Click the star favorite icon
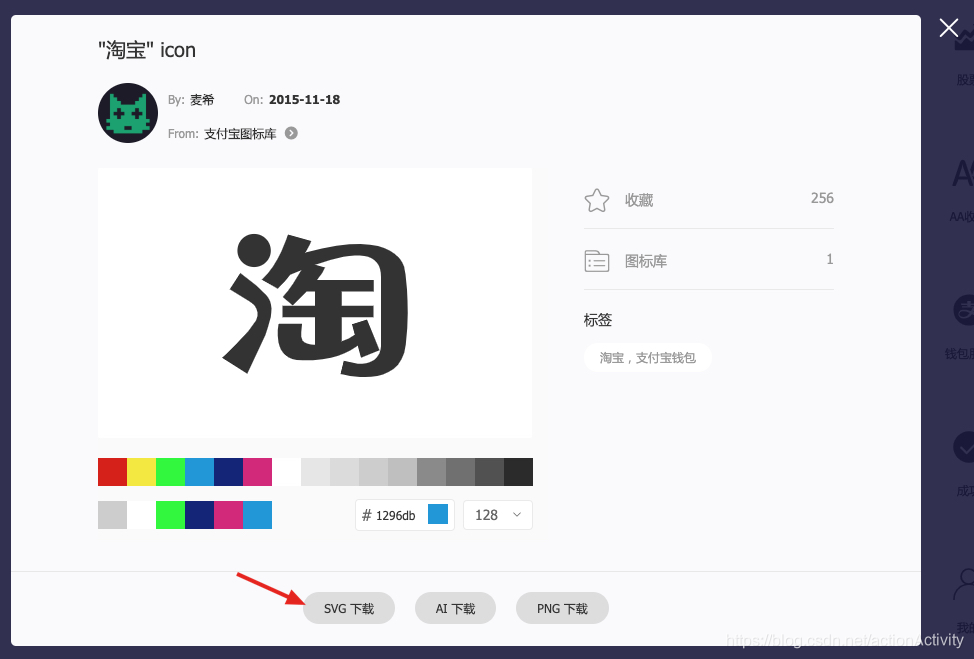The width and height of the screenshot is (974, 659). [x=597, y=200]
